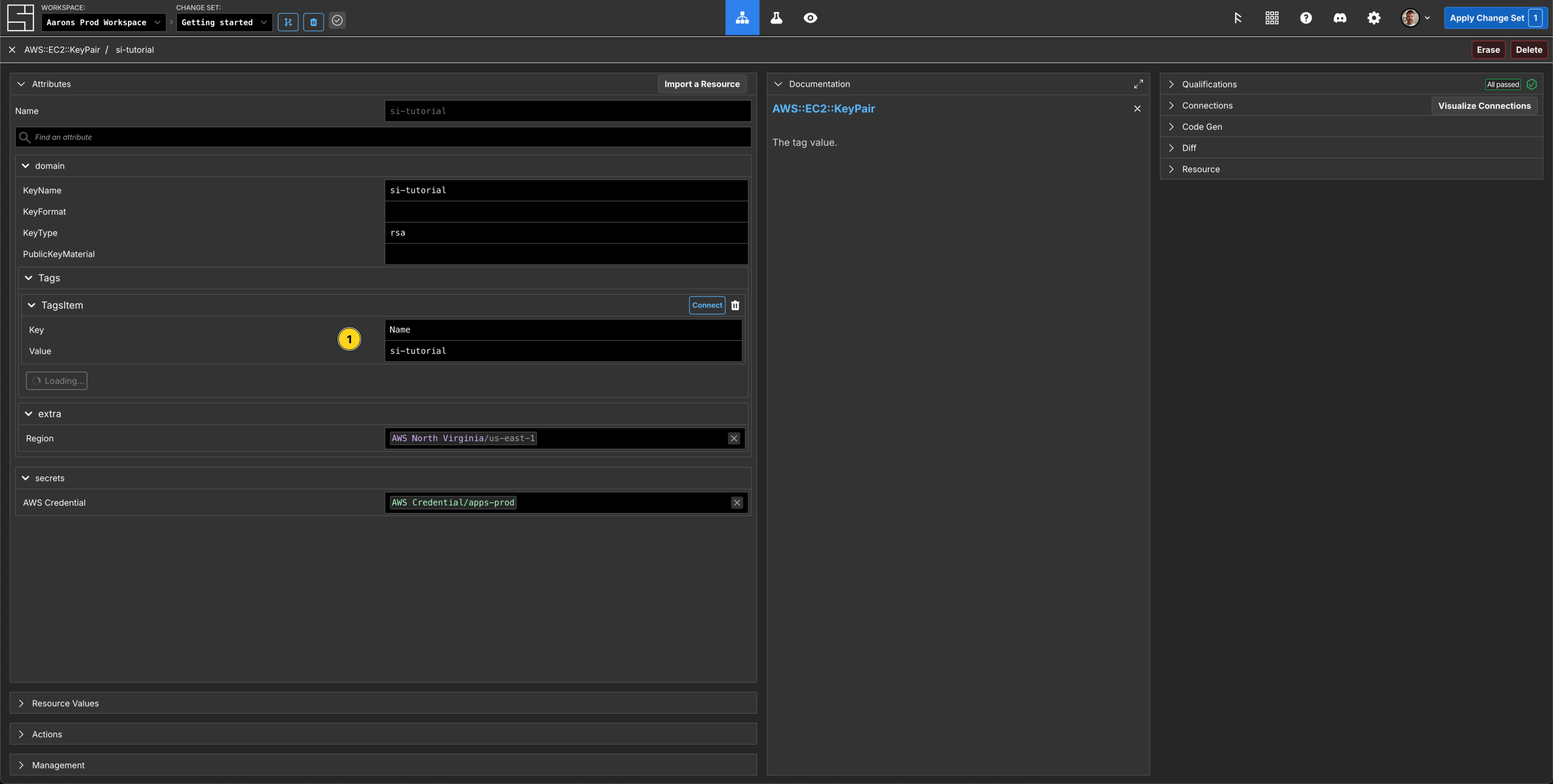Close the component detail view
Image resolution: width=1553 pixels, height=784 pixels.
(x=12, y=50)
